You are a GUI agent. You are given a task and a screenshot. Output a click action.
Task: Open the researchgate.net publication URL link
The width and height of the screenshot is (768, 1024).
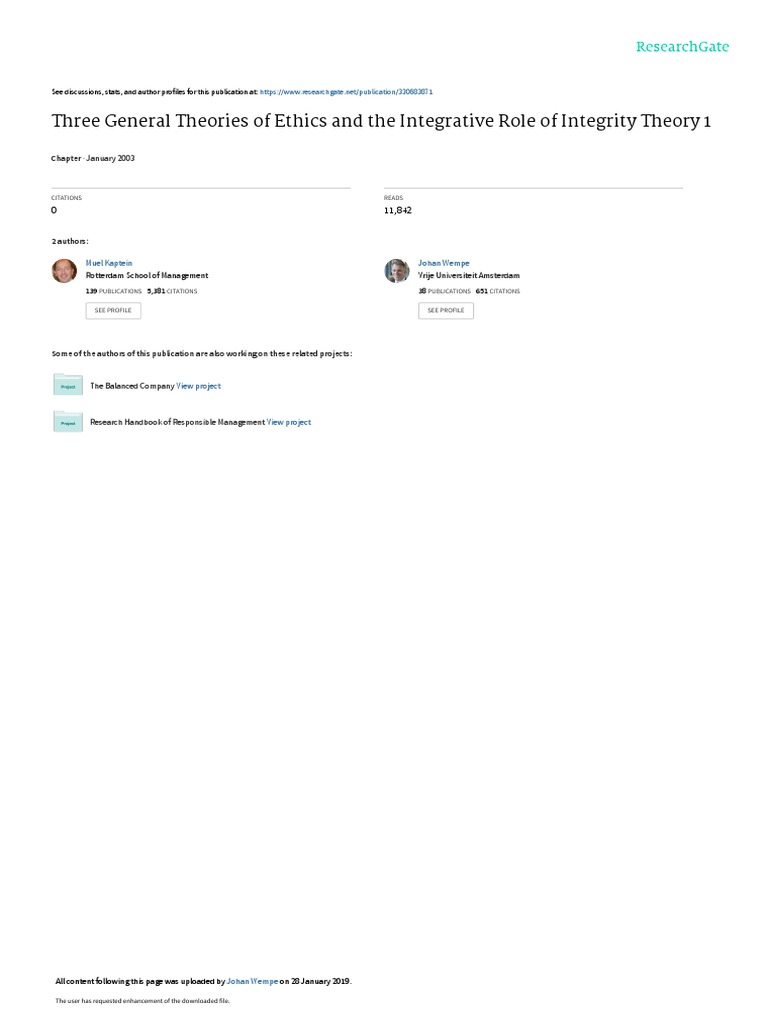346,92
